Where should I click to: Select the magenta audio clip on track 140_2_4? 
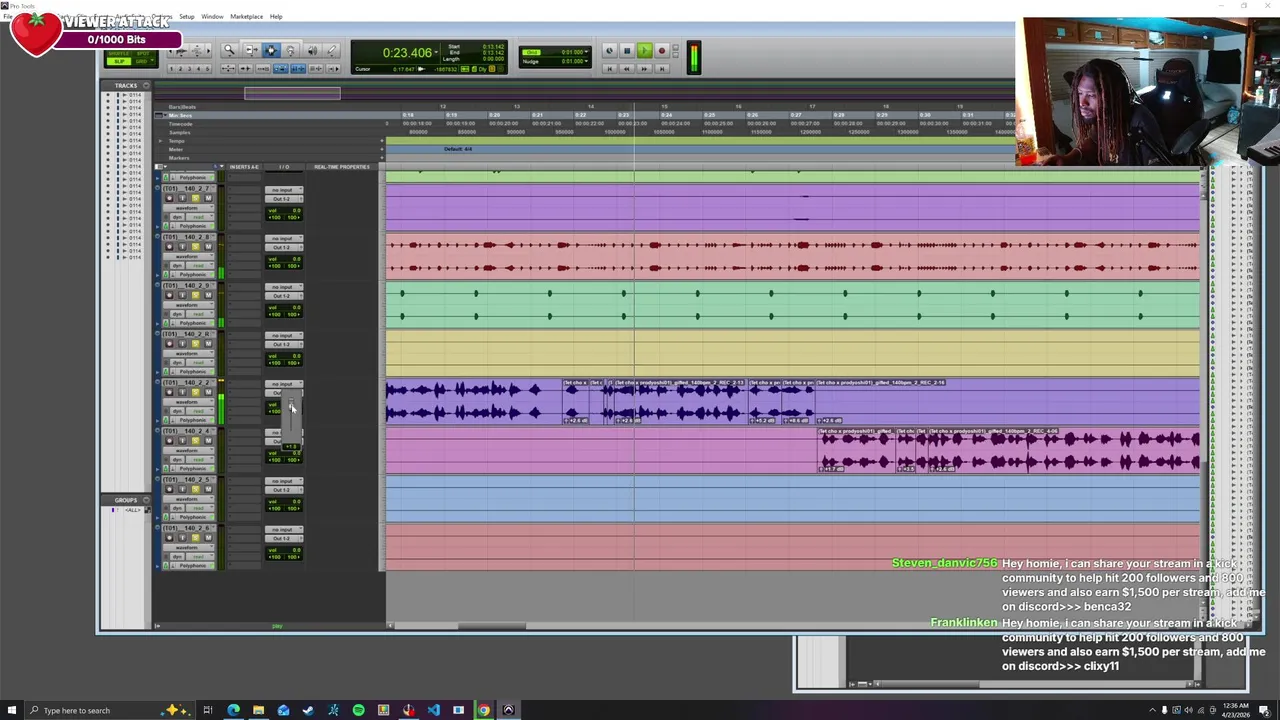click(1010, 450)
